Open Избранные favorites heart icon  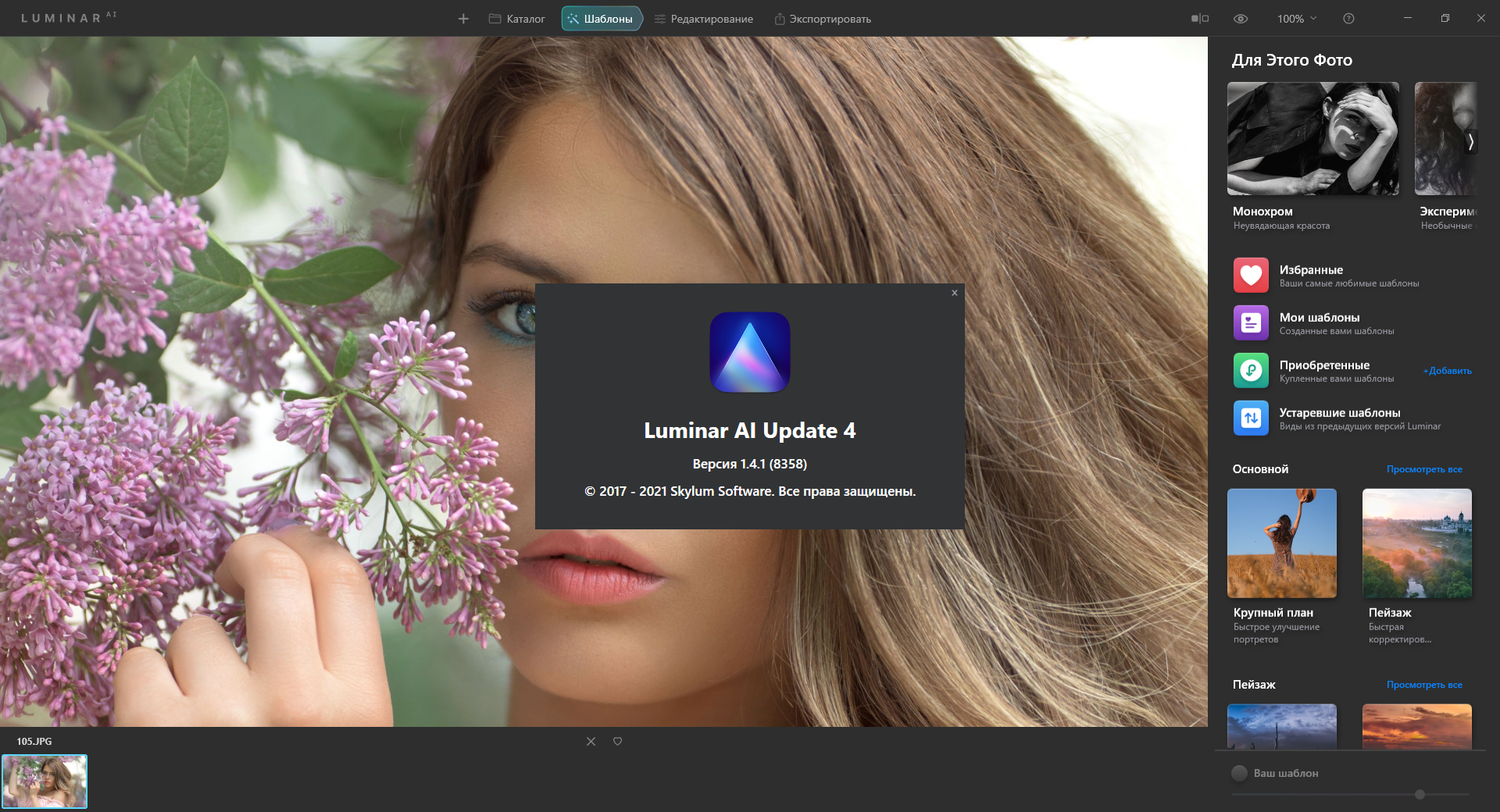pyautogui.click(x=1251, y=276)
